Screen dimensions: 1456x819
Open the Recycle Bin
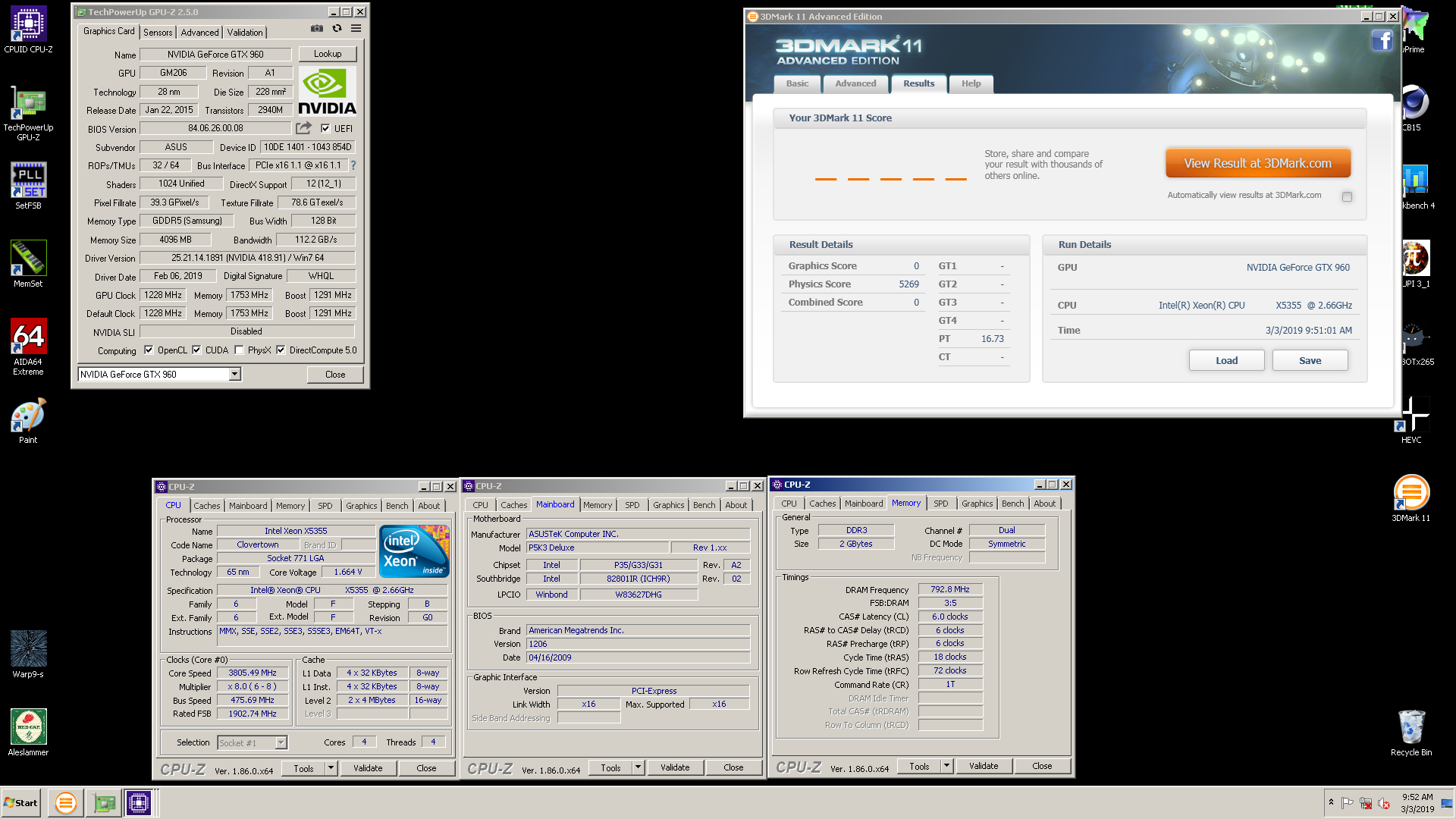coord(1411,733)
